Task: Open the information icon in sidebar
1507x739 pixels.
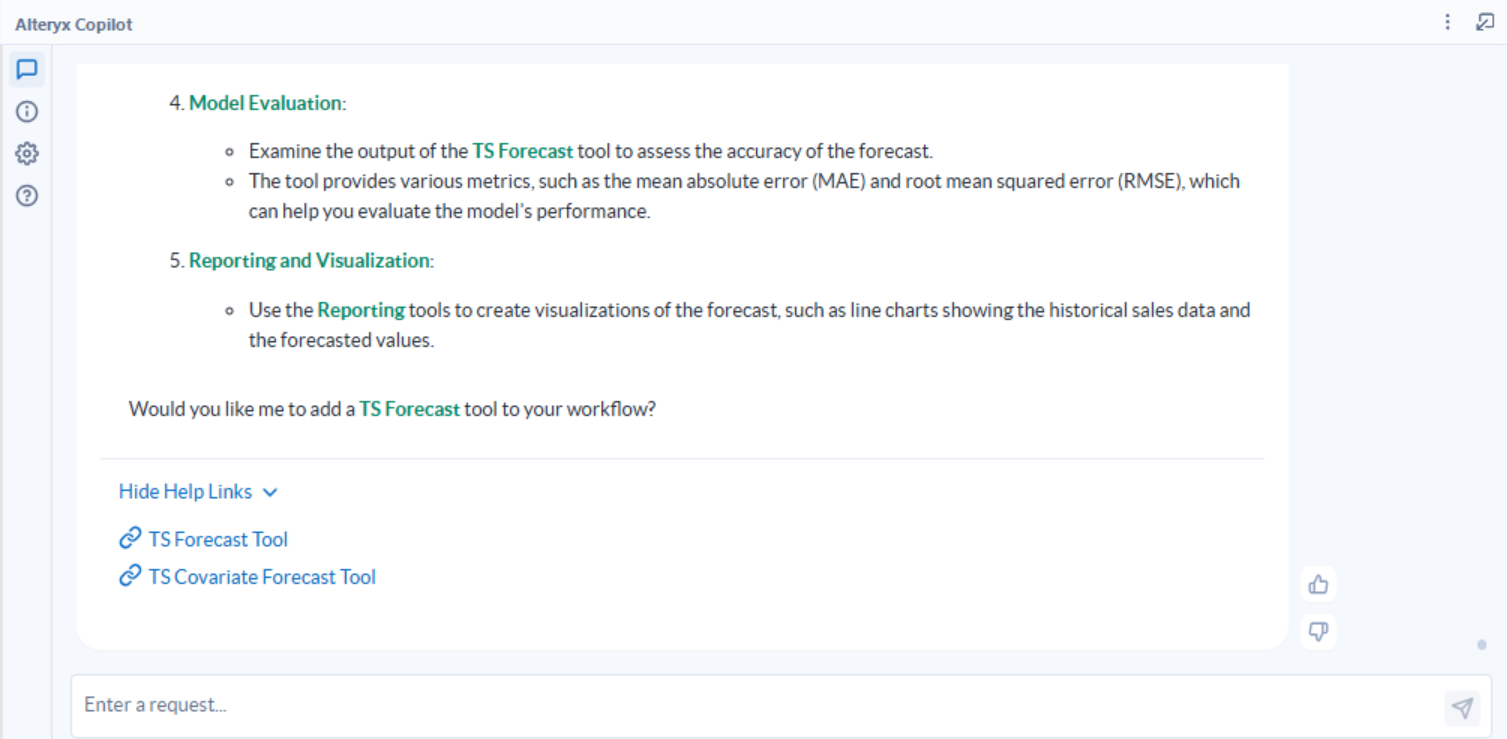Action: 27,112
